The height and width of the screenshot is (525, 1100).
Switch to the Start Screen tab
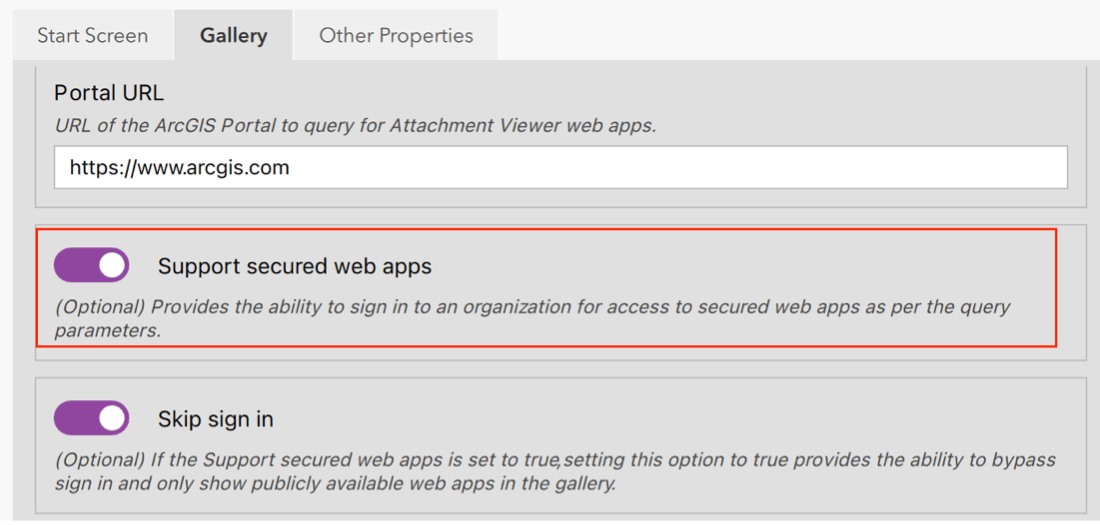(x=92, y=36)
